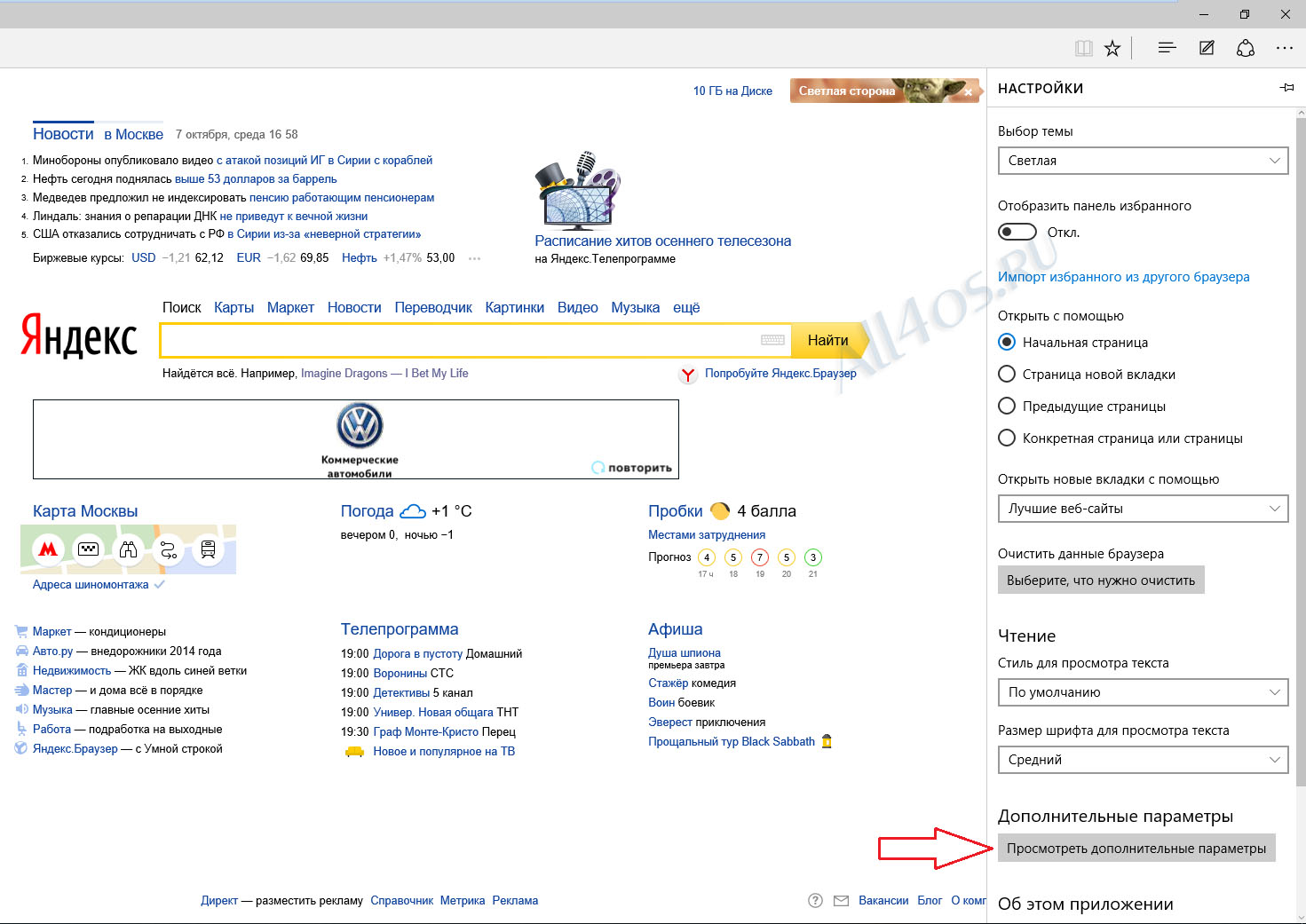
Task: Click the Volkswagen logo ad
Action: click(x=360, y=425)
